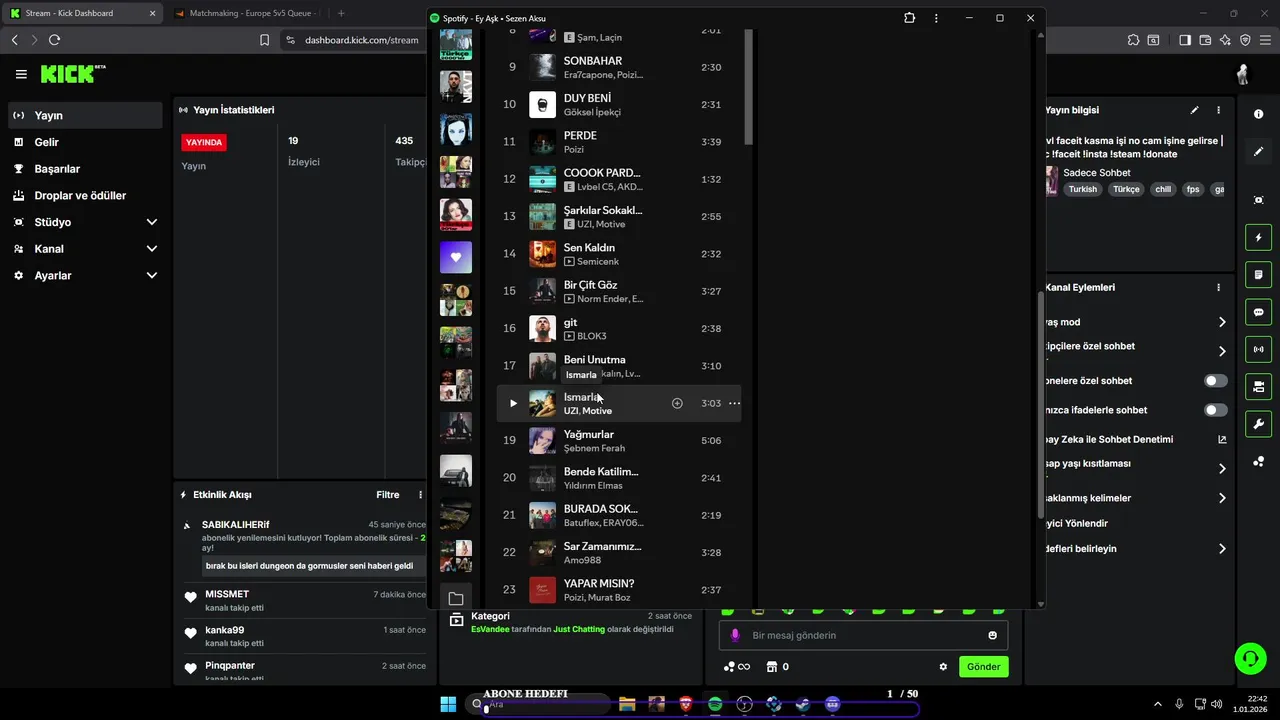This screenshot has height=720, width=1280.
Task: Open Droplar ve ödüller in sidebar
Action: [x=85, y=196]
